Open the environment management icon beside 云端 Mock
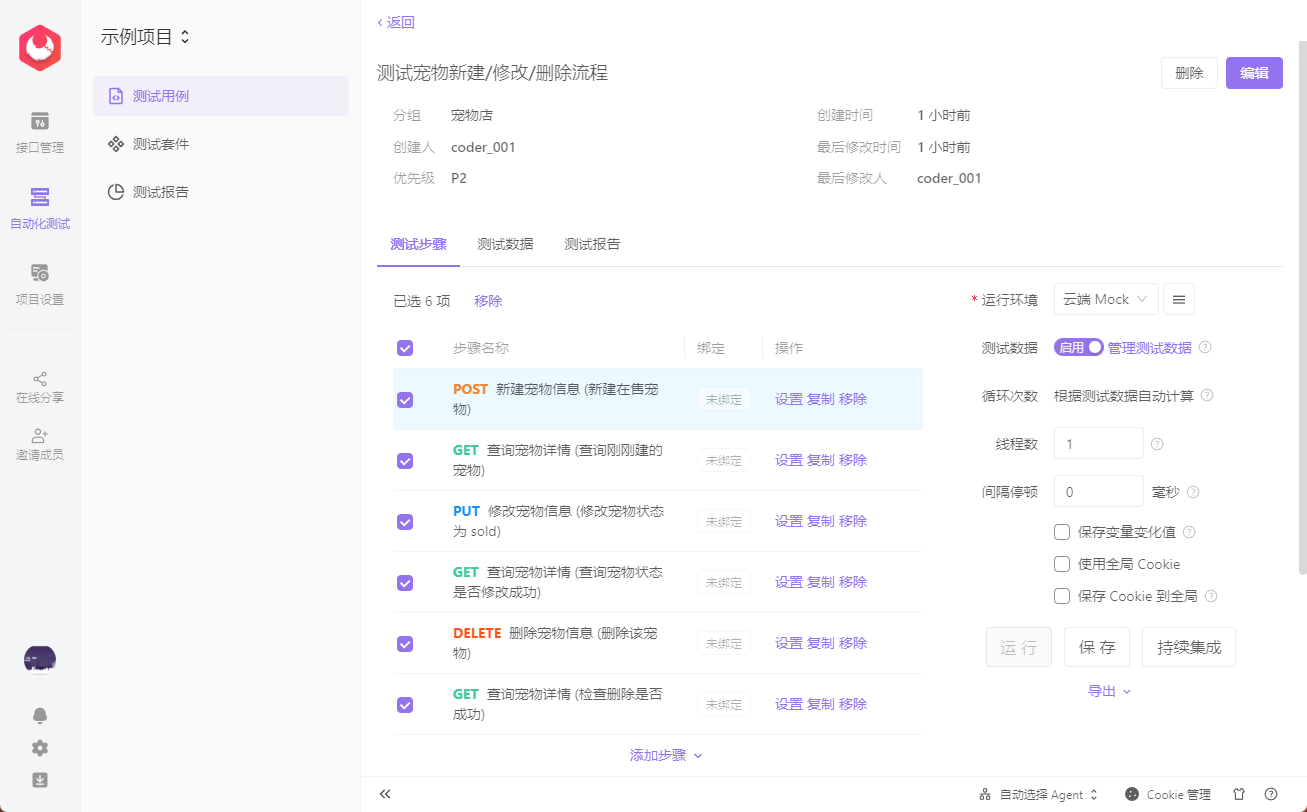This screenshot has width=1307, height=812. coord(1180,298)
